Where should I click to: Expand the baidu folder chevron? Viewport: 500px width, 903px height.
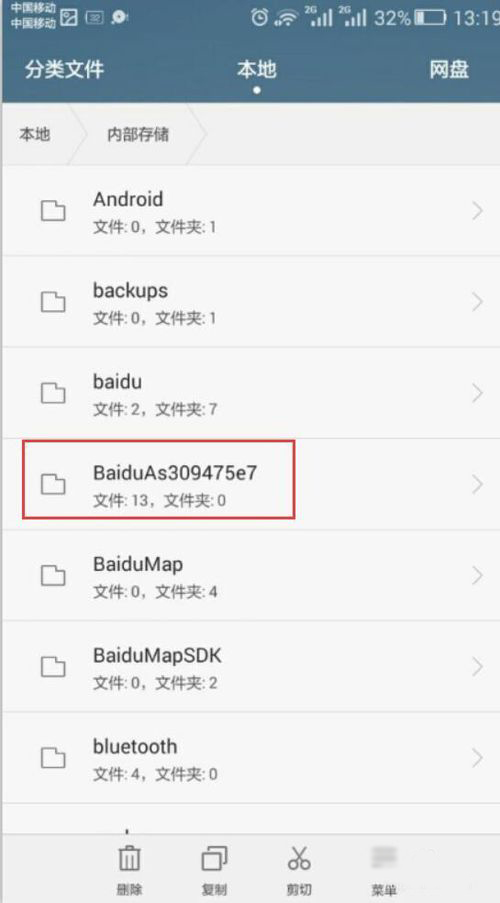(x=477, y=393)
